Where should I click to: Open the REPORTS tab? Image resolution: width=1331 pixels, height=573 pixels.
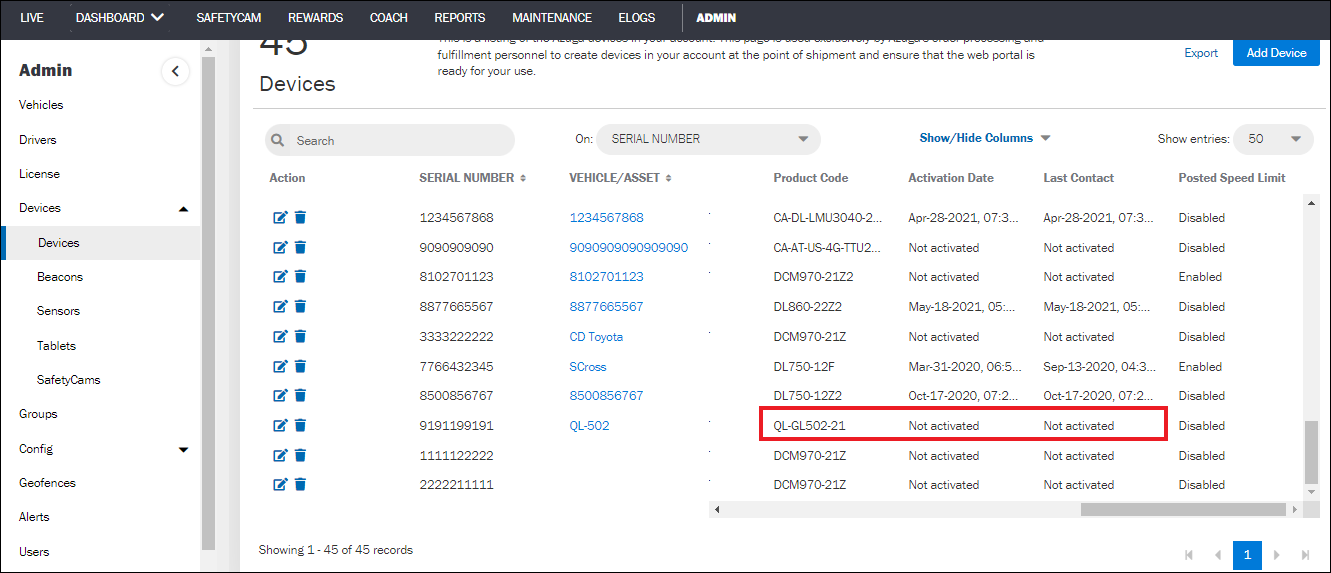click(460, 18)
